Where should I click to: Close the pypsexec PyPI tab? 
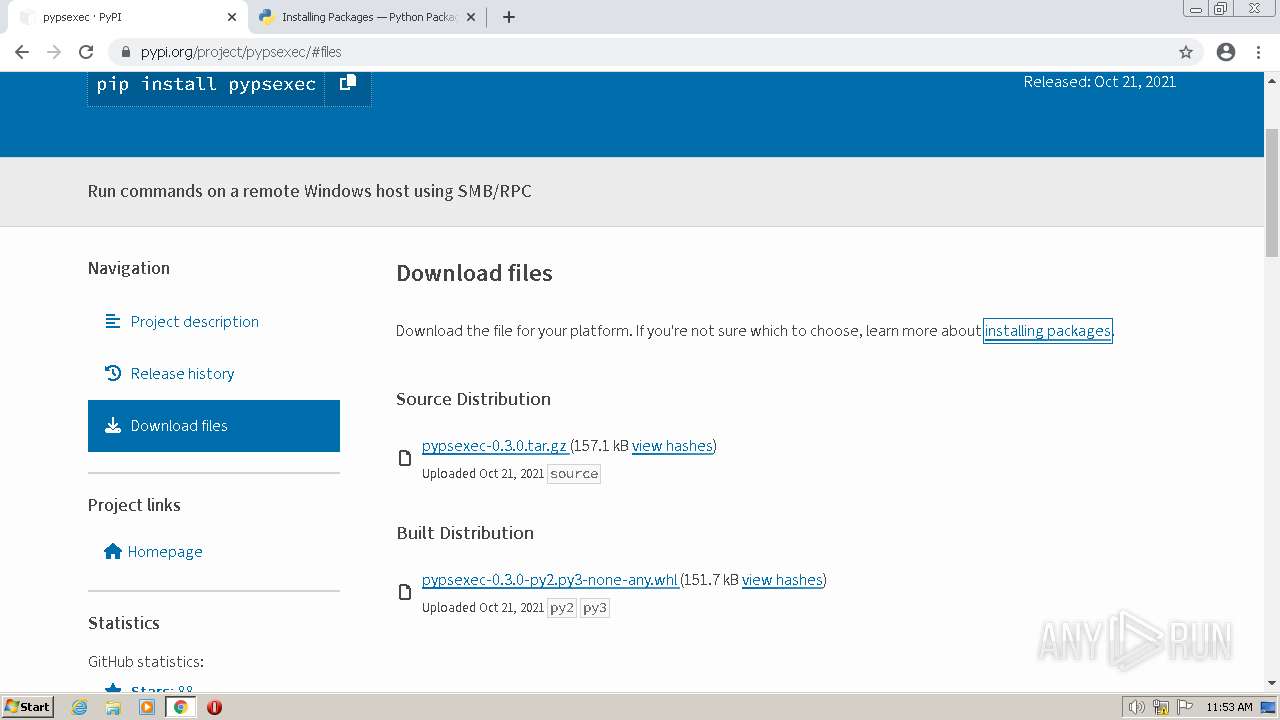[x=231, y=17]
